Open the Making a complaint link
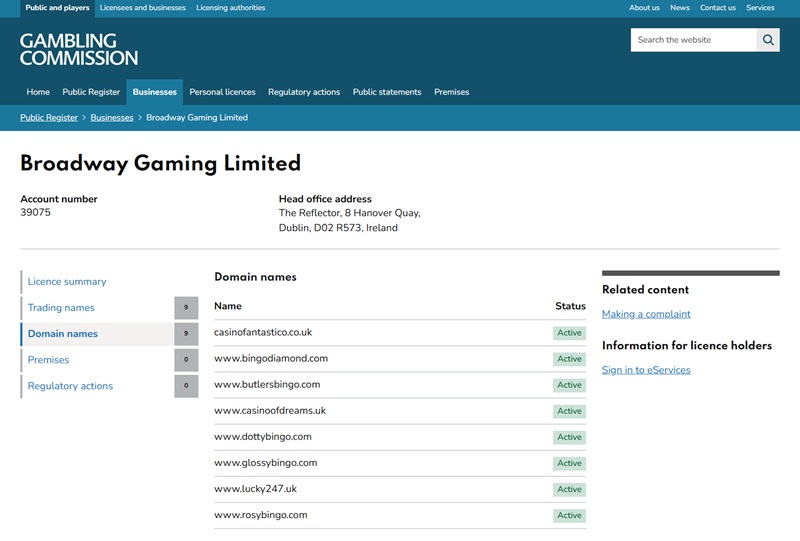This screenshot has height=541, width=800. (x=646, y=314)
